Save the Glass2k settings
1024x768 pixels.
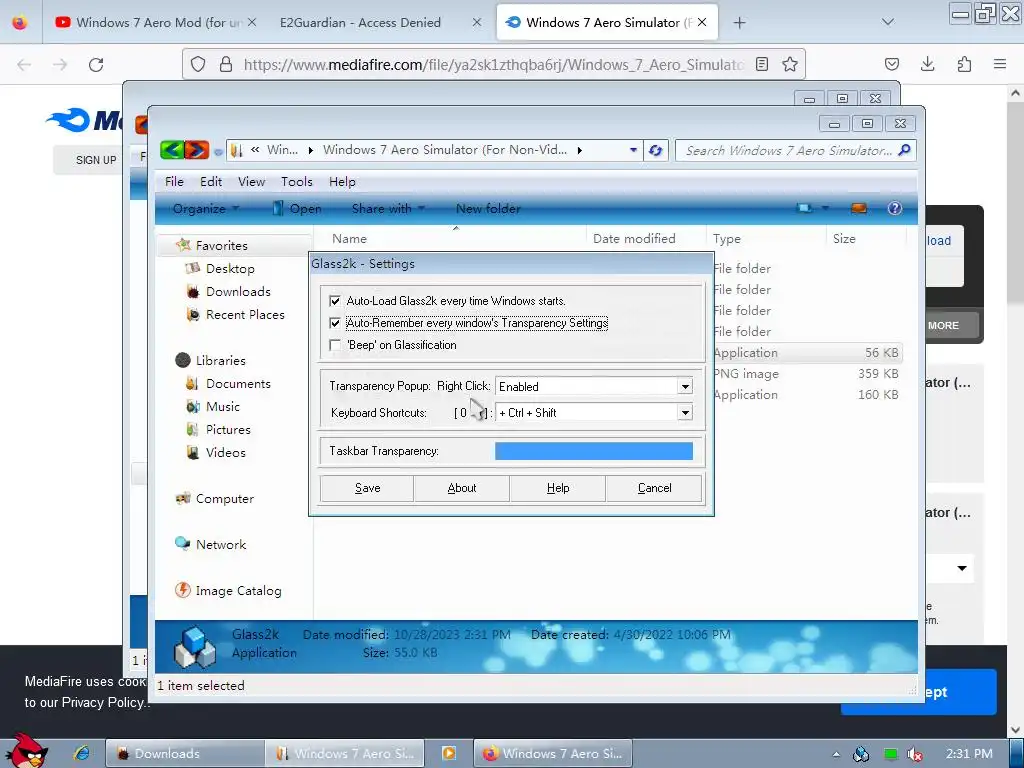click(367, 488)
